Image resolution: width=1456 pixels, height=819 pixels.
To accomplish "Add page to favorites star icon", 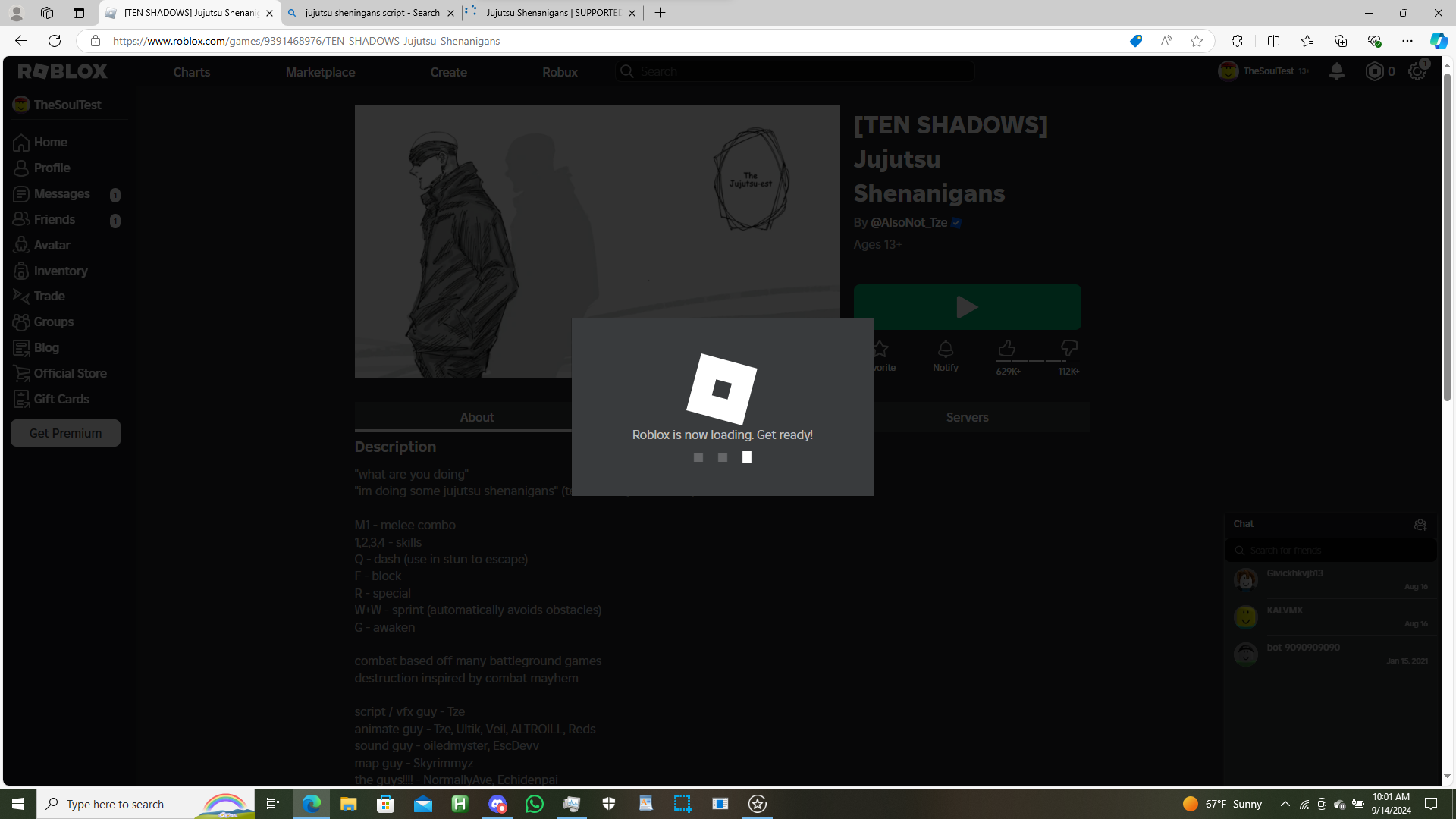I will (x=1197, y=41).
